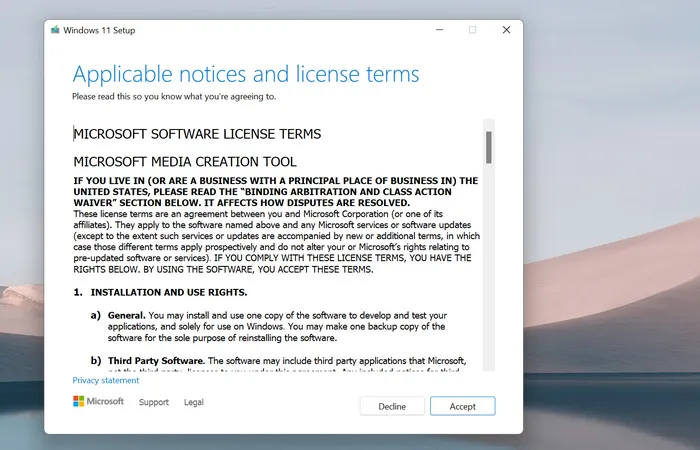The width and height of the screenshot is (700, 450).
Task: Open the Legal link
Action: pyautogui.click(x=194, y=402)
